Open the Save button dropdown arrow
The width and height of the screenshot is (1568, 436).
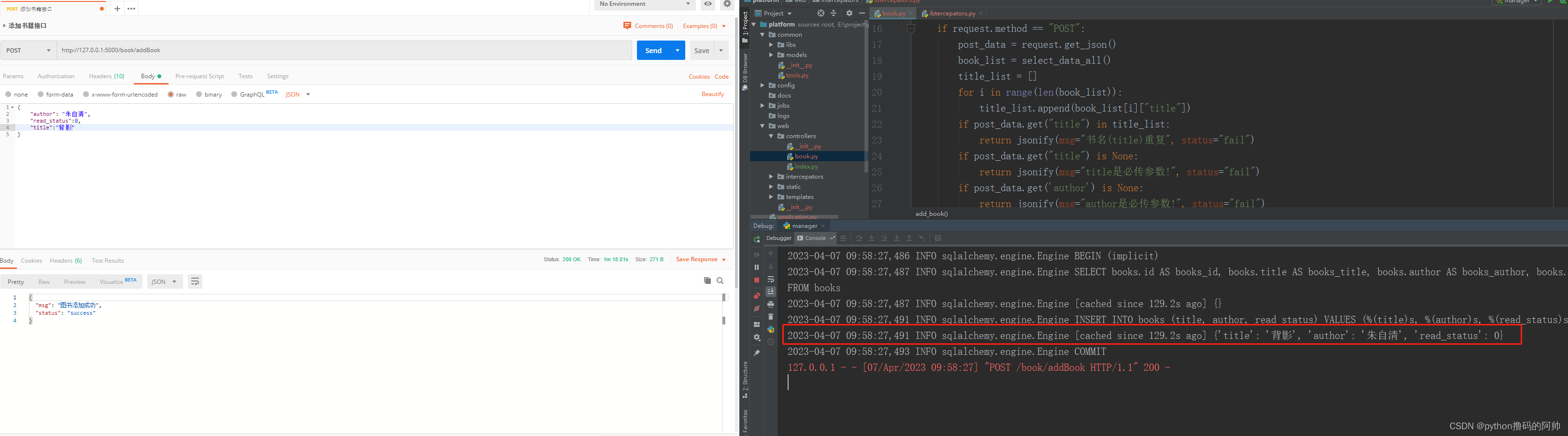(x=720, y=50)
